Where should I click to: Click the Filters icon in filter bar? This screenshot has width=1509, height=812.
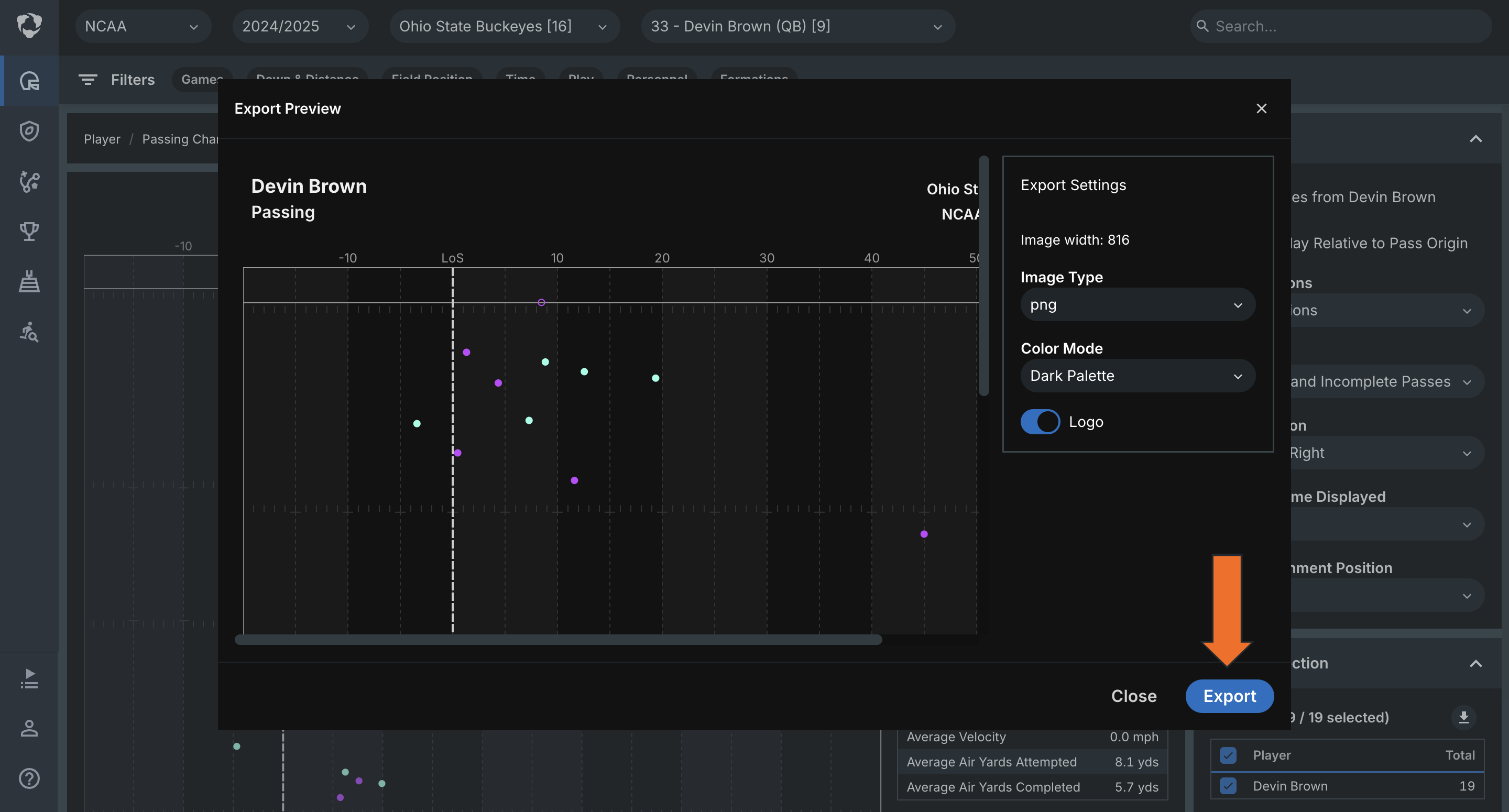point(88,80)
